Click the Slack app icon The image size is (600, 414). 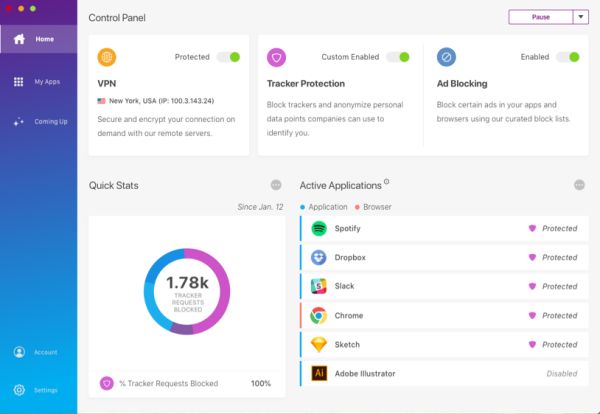point(319,286)
